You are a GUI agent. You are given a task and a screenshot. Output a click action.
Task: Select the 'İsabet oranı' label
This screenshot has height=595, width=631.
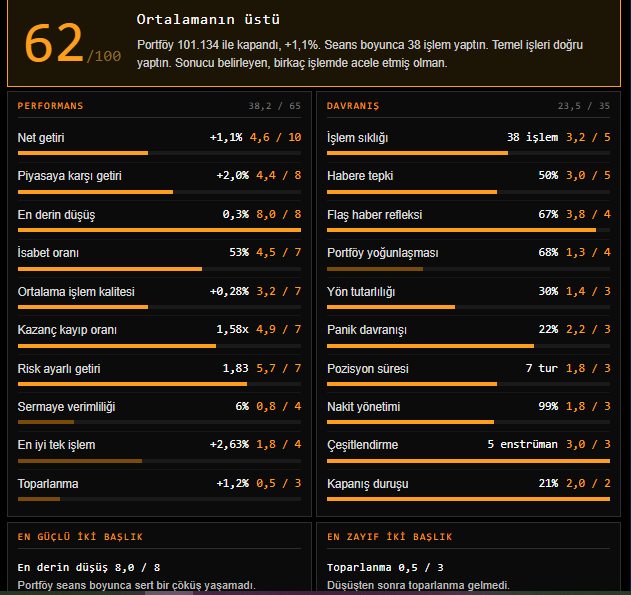click(x=48, y=253)
